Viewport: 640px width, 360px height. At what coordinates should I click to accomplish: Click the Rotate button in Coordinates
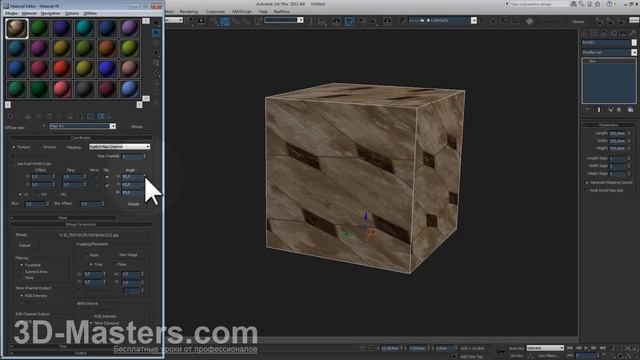[133, 204]
